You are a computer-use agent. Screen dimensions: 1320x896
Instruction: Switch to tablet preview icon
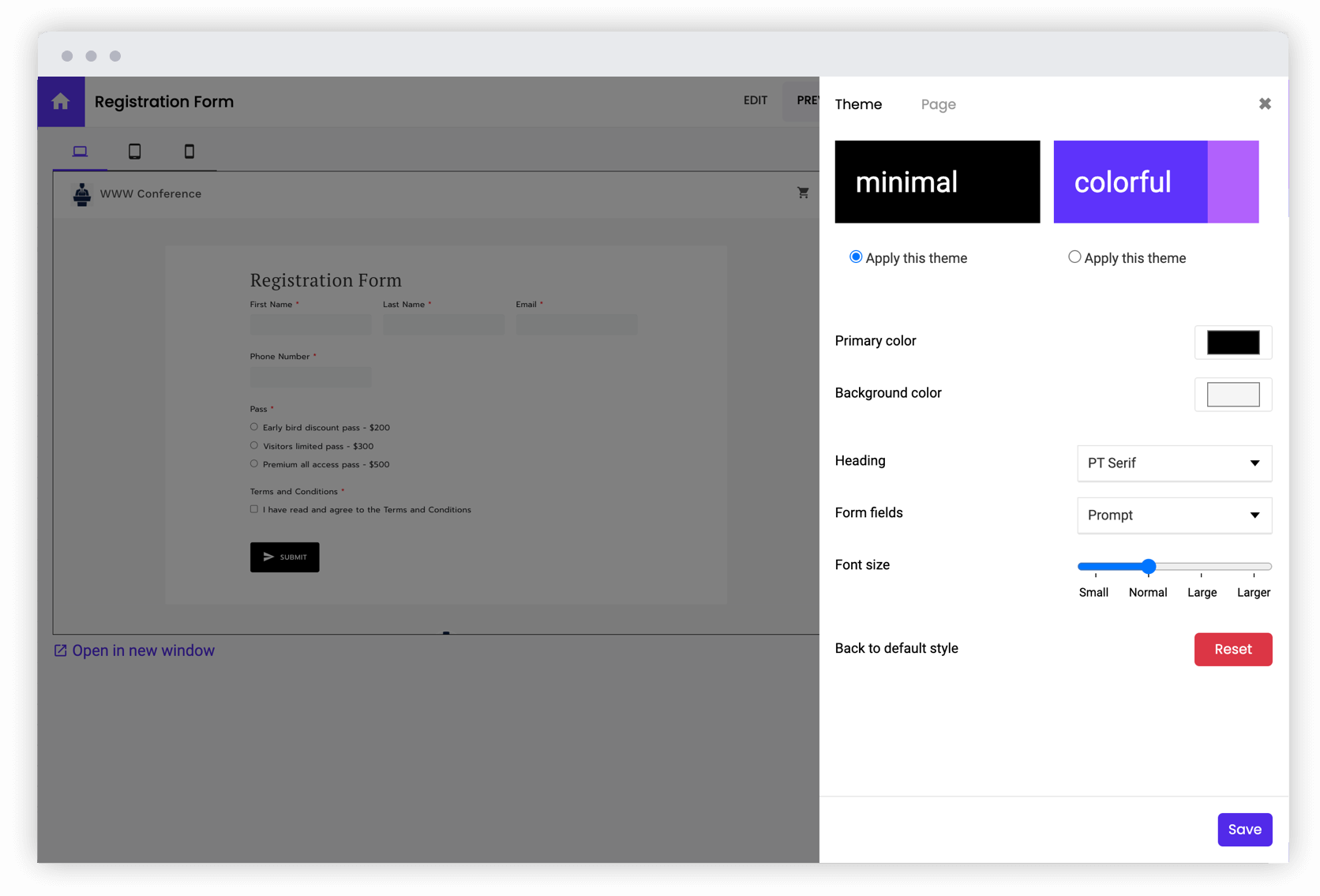point(134,151)
